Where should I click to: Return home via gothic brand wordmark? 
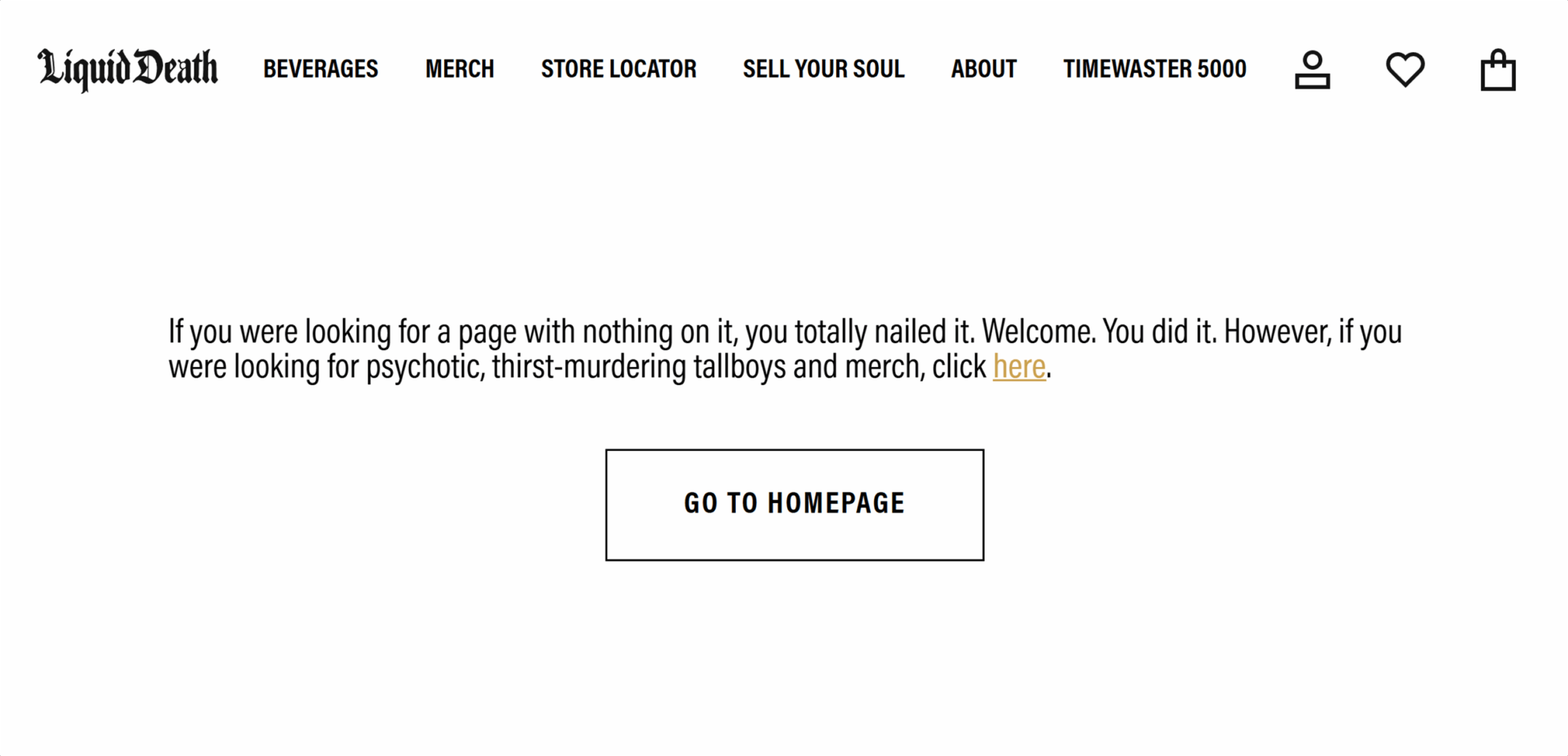[x=128, y=69]
